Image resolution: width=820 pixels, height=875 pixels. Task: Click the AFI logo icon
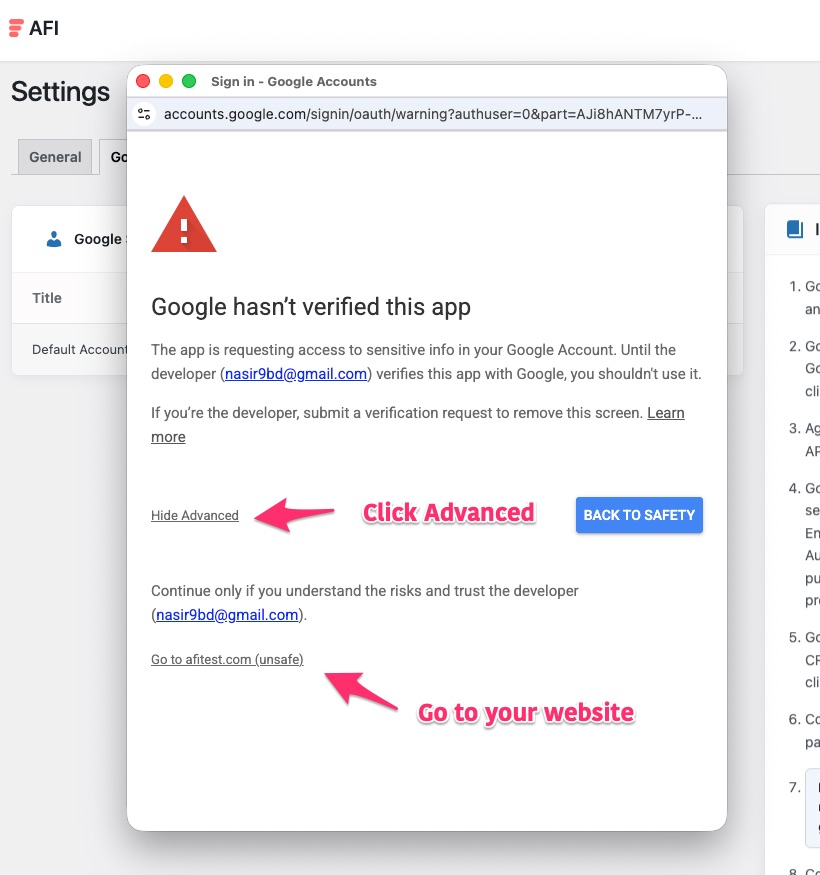(16, 28)
